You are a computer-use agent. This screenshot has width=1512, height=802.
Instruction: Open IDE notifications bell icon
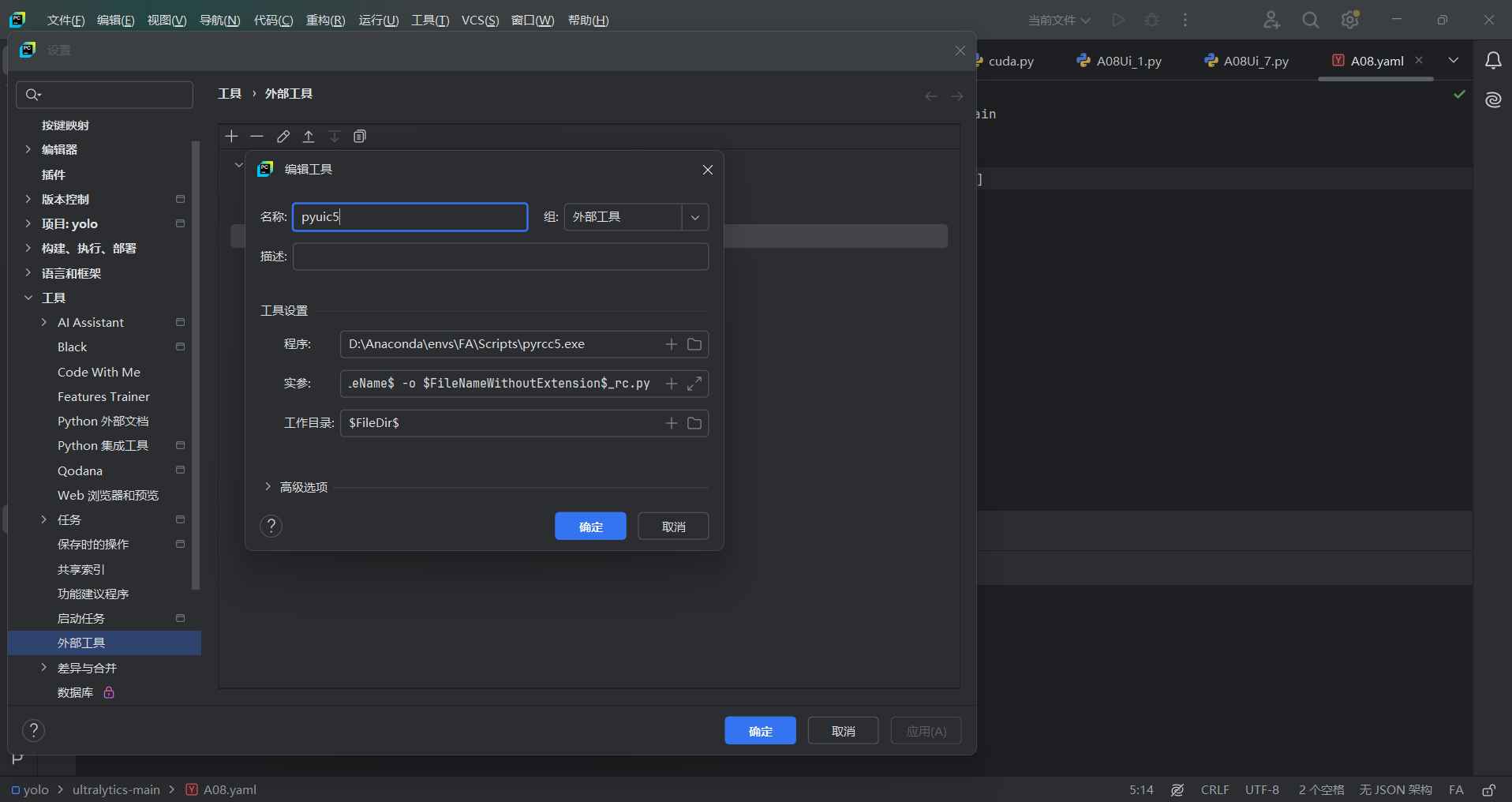[x=1493, y=61]
